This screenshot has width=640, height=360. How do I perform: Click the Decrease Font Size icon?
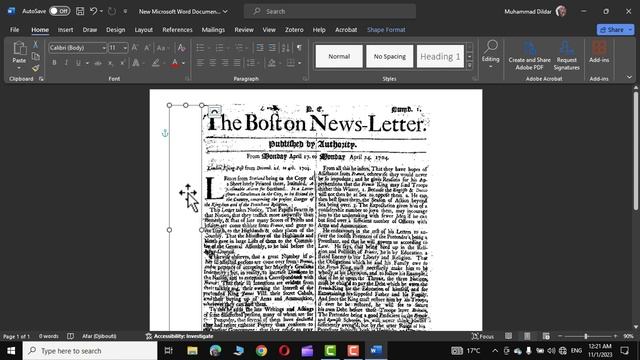(x=147, y=48)
